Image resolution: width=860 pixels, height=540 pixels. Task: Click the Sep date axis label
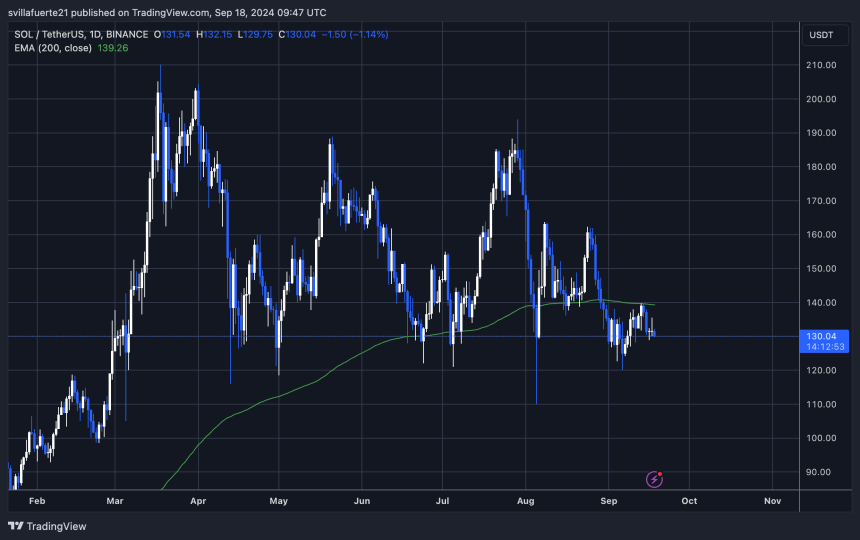[x=608, y=501]
